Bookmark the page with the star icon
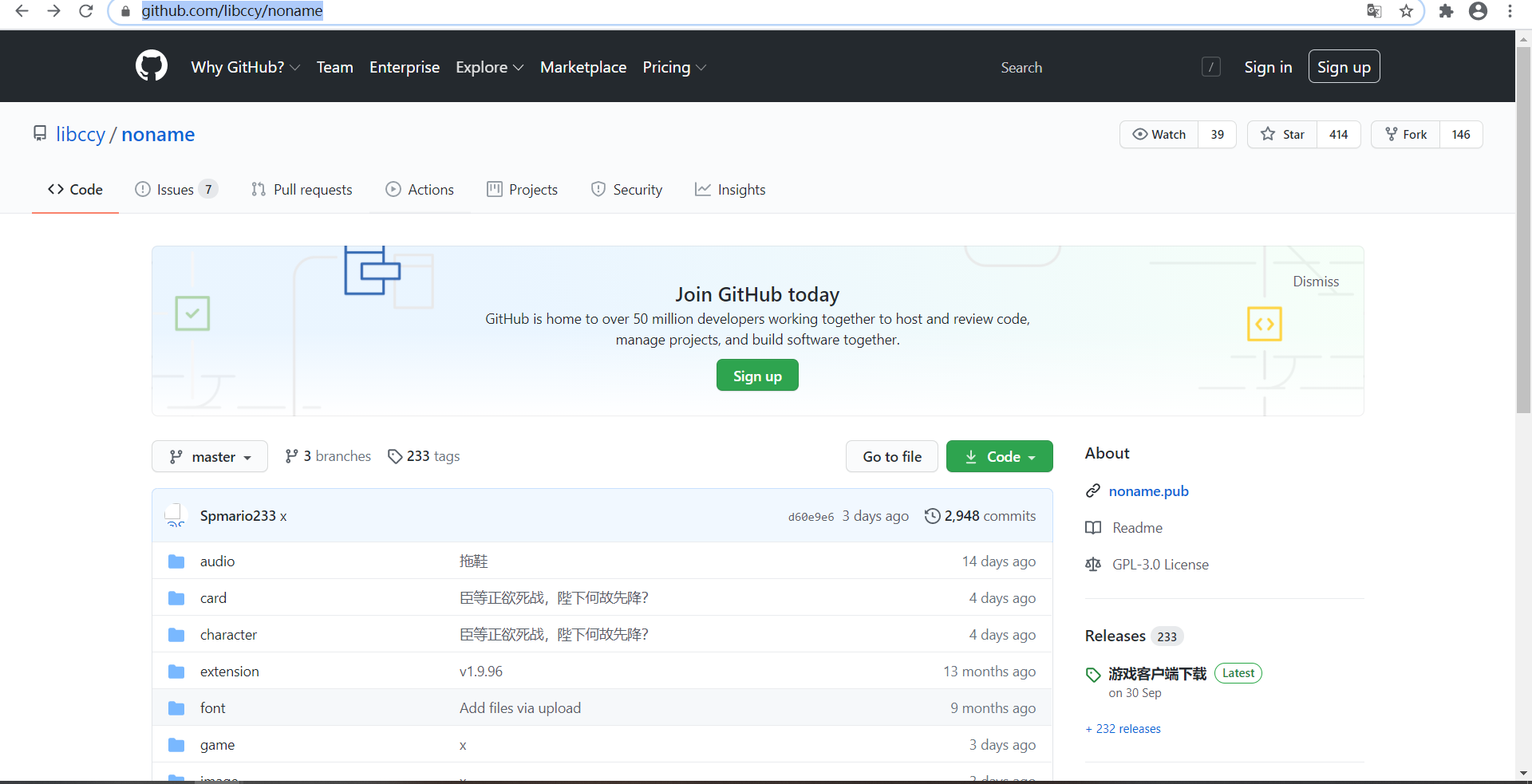 [1407, 11]
